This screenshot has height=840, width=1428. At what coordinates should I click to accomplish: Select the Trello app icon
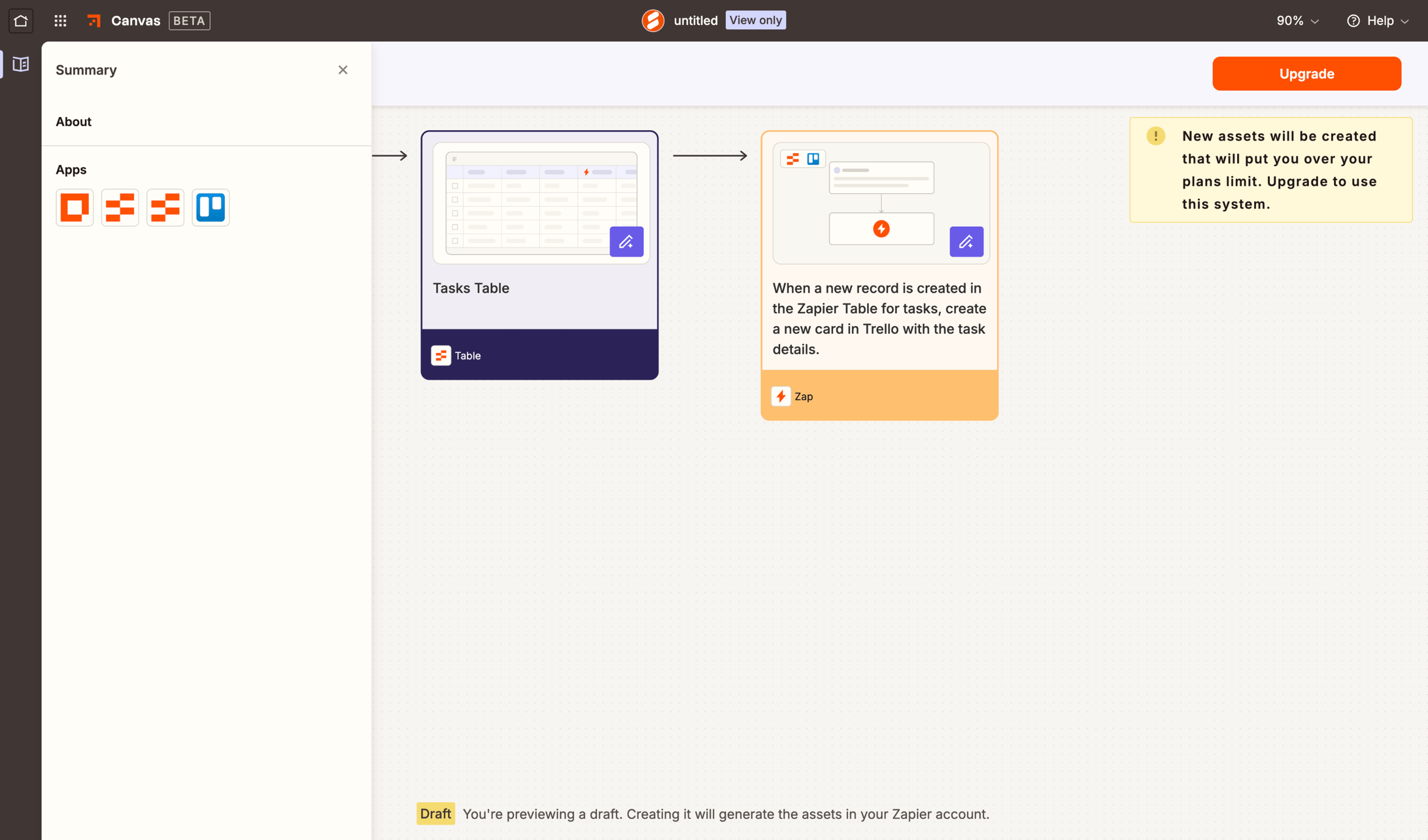click(211, 208)
